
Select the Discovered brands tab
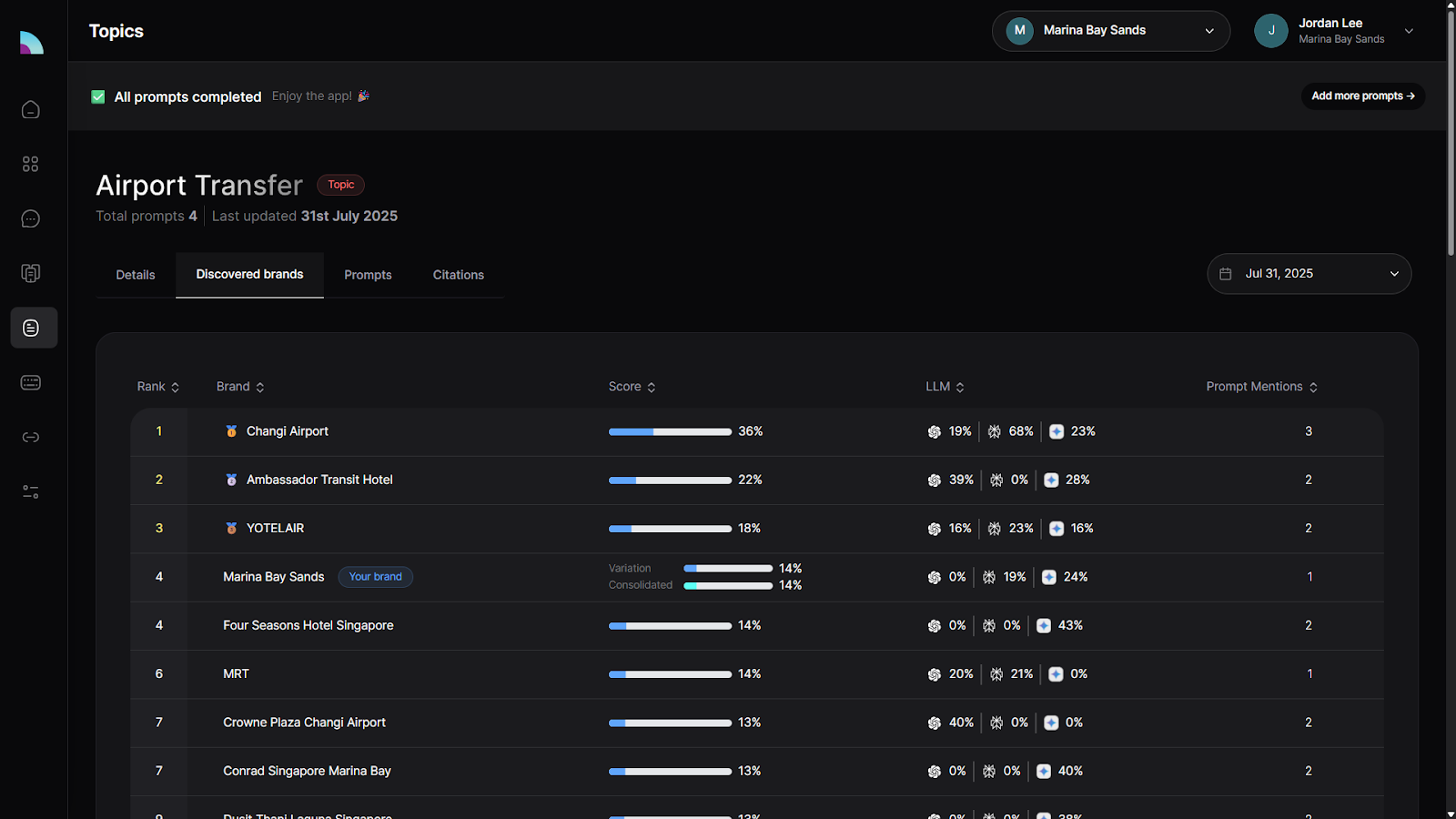[x=249, y=275]
